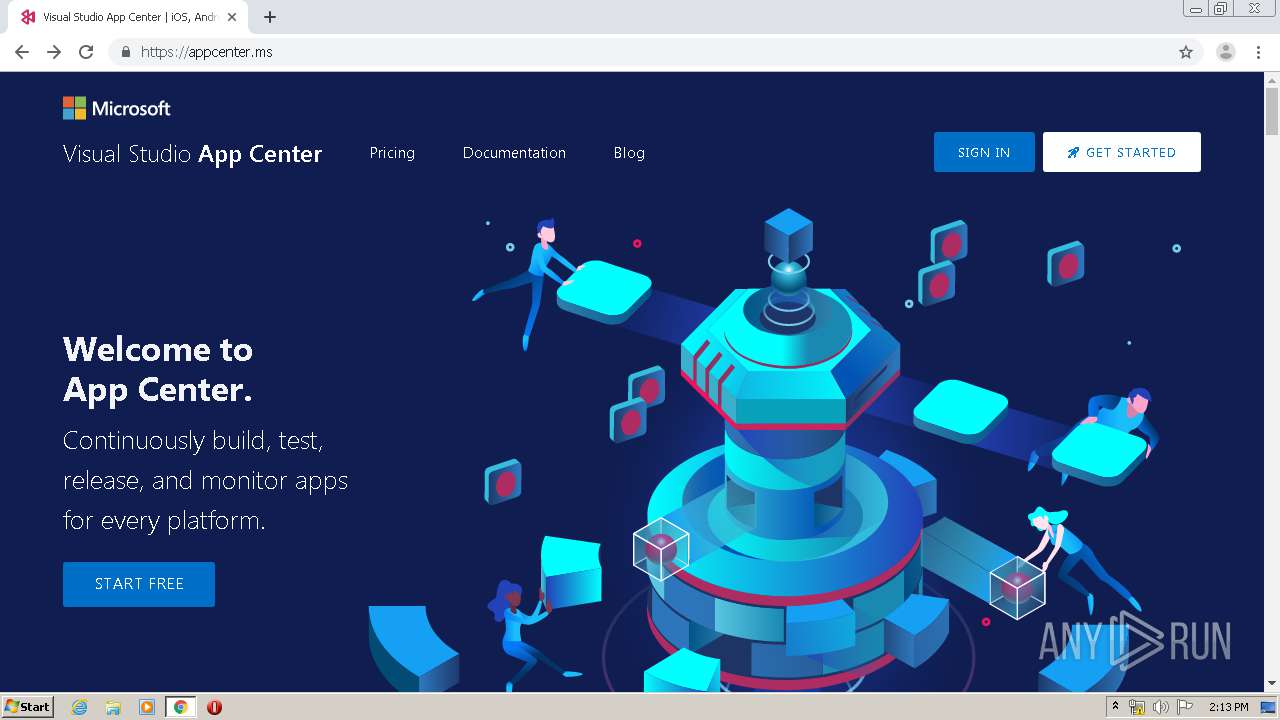1280x720 pixels.
Task: Click the Welcome to App Center heading
Action: point(158,369)
